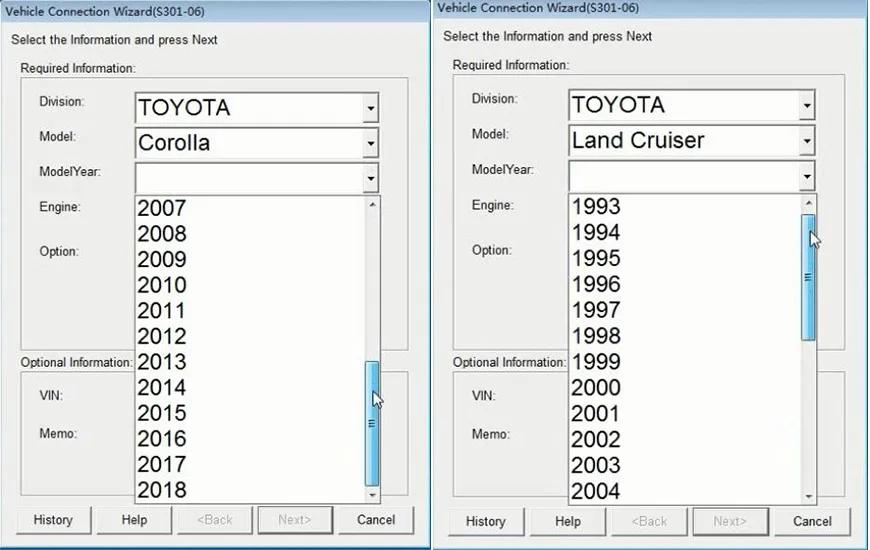
Task: Choose 1998 from the Land Cruiser year list
Action: [685, 336]
